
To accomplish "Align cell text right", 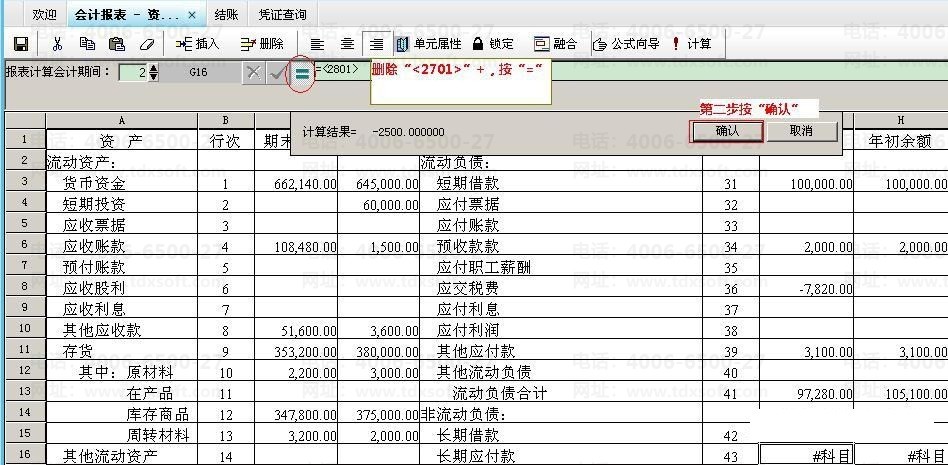I will [x=376, y=44].
